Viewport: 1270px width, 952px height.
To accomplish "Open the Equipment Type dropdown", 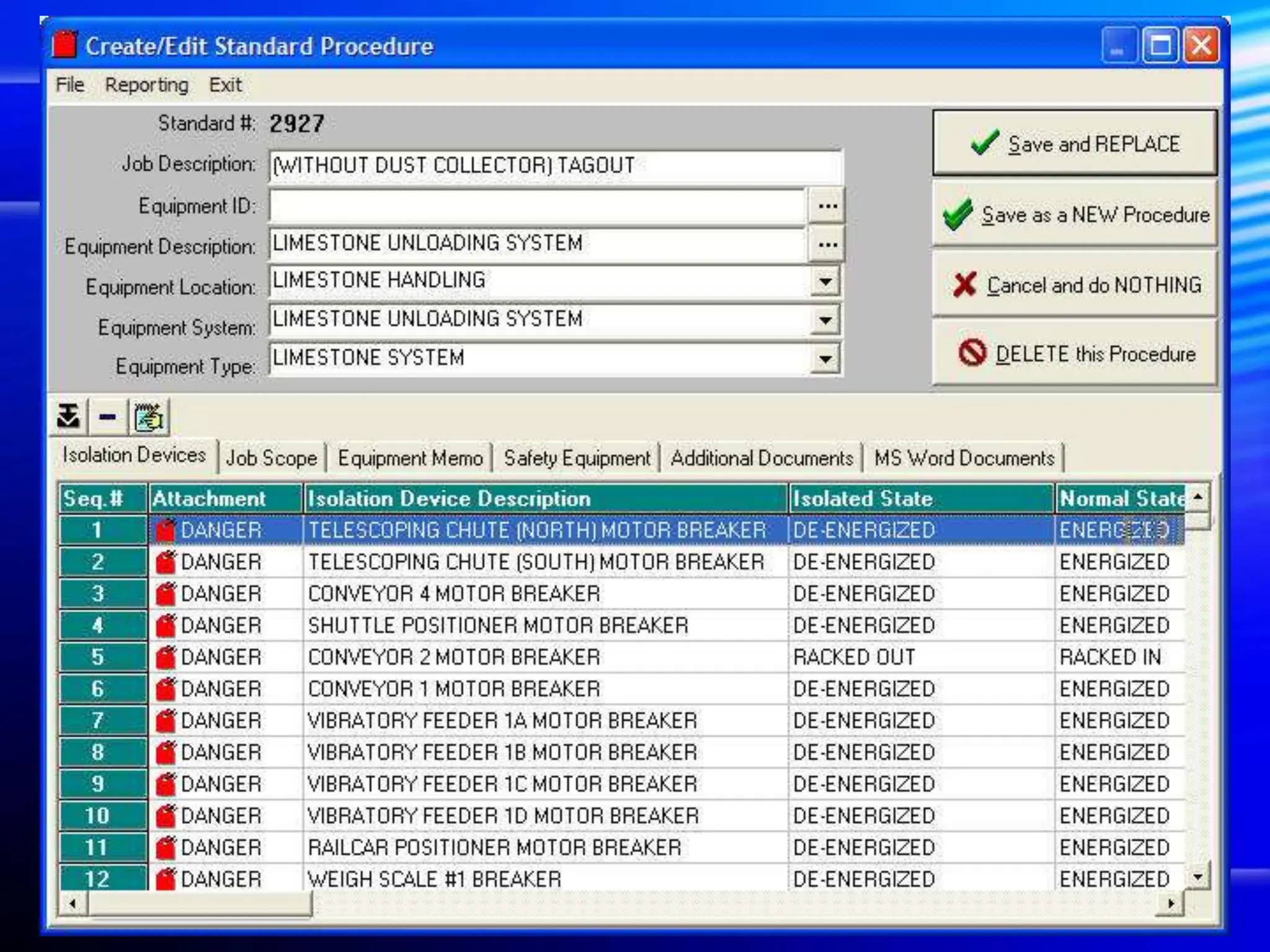I will pyautogui.click(x=825, y=359).
